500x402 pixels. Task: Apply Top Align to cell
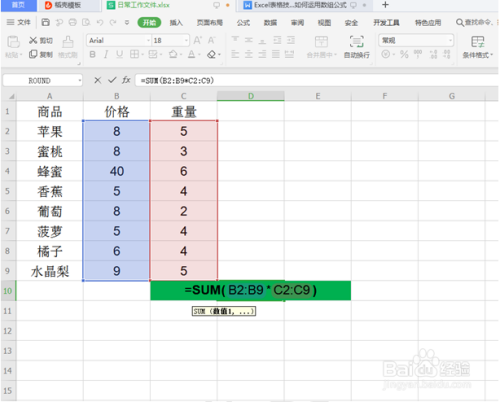coord(235,40)
